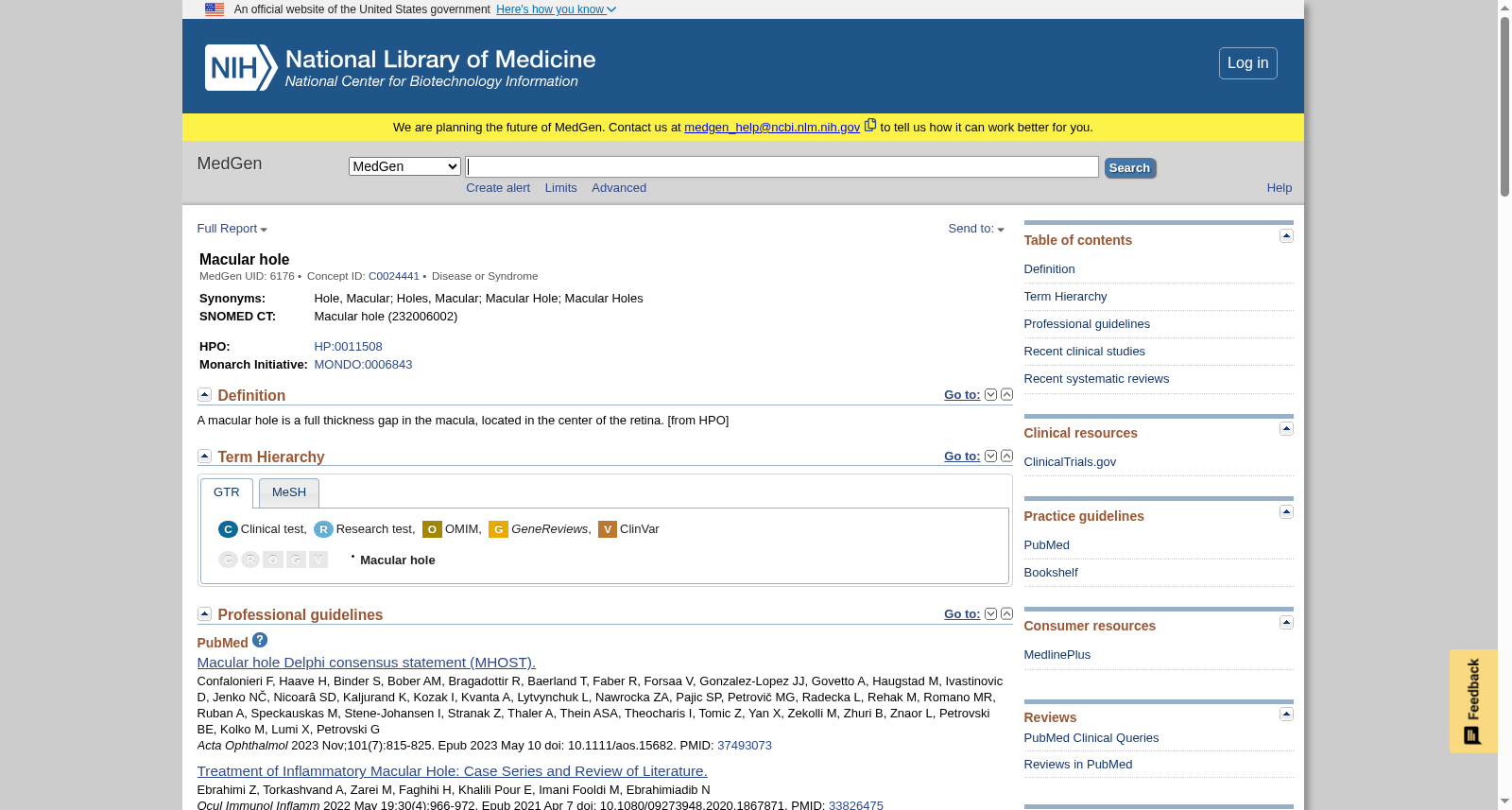Click the scrollbar down arrow
This screenshot has height=810, width=1512.
coord(1504,802)
